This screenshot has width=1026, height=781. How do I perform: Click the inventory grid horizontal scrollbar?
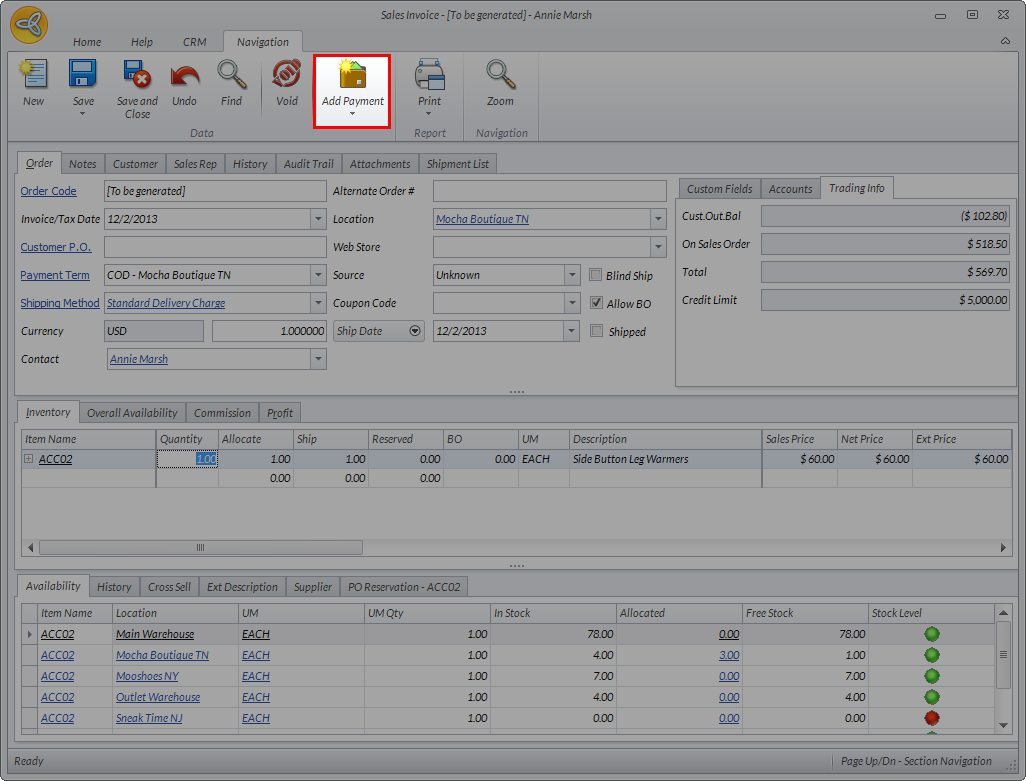tap(200, 547)
